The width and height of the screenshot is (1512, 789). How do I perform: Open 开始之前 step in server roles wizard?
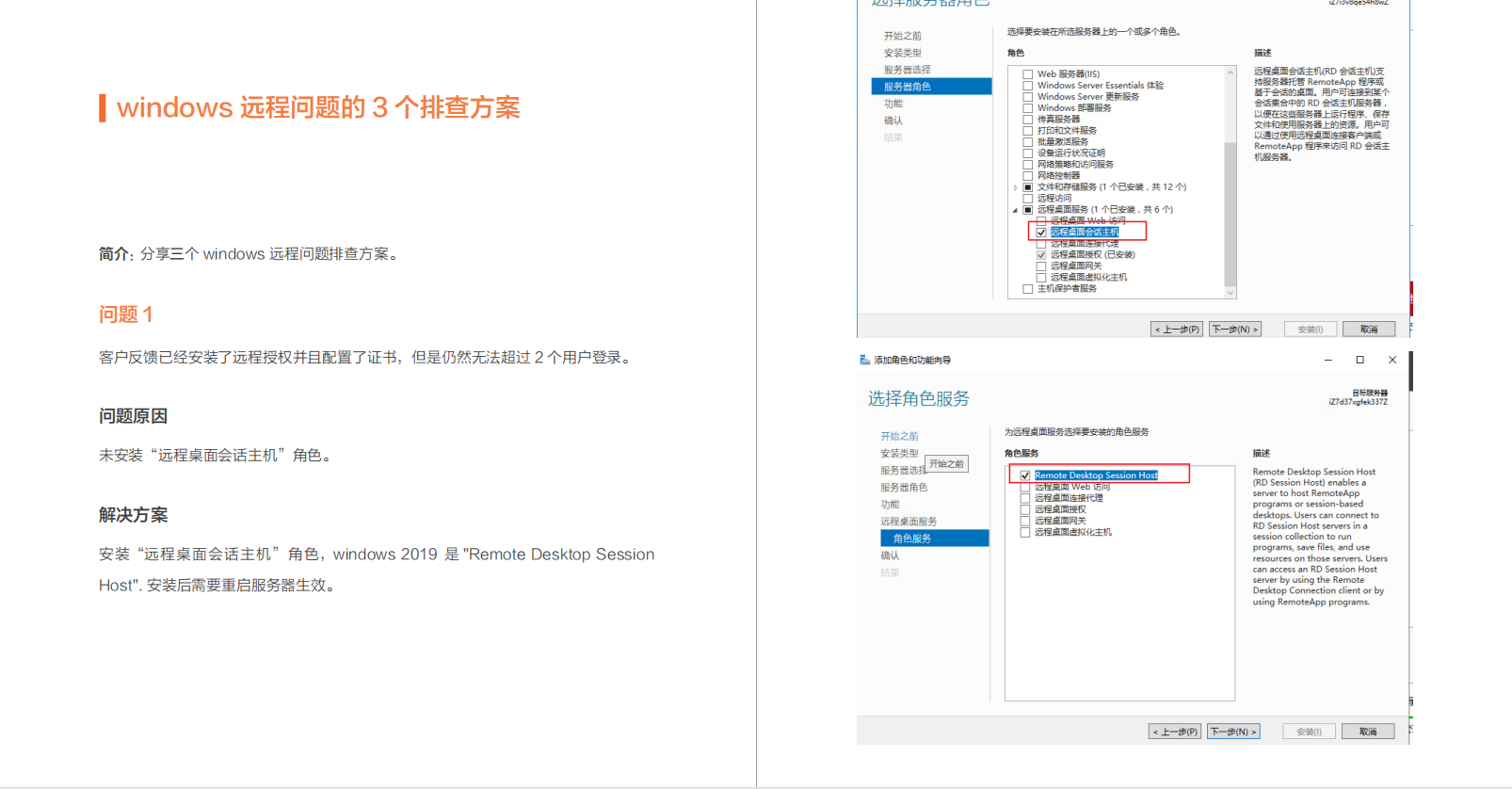tap(902, 36)
